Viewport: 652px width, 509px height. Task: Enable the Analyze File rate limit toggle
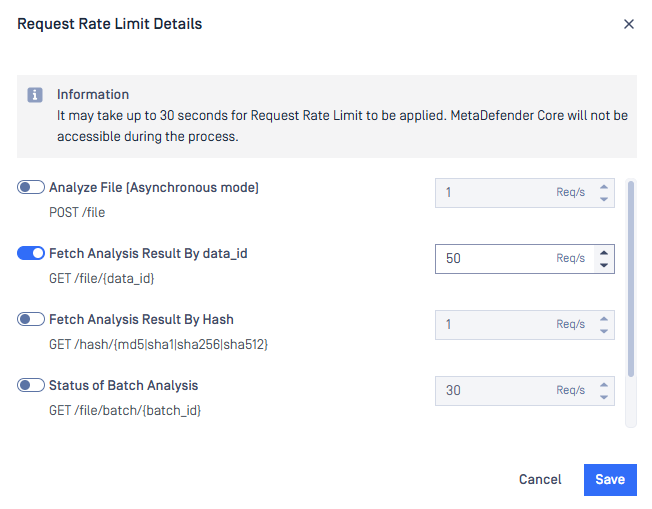31,187
